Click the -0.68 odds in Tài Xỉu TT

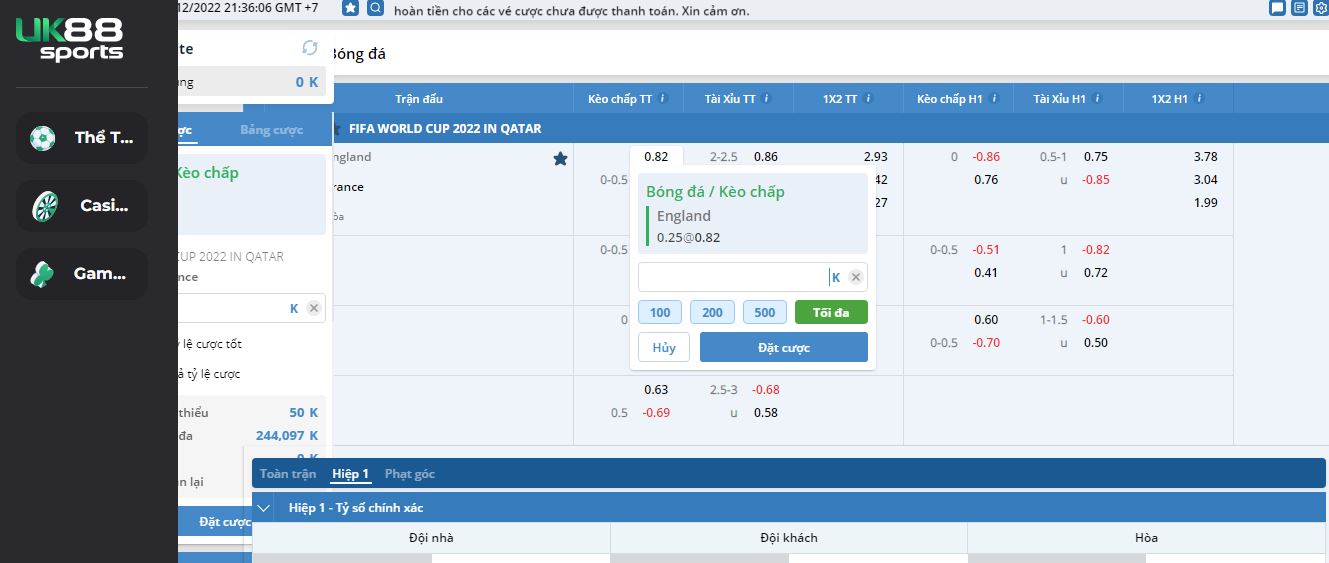pos(766,389)
